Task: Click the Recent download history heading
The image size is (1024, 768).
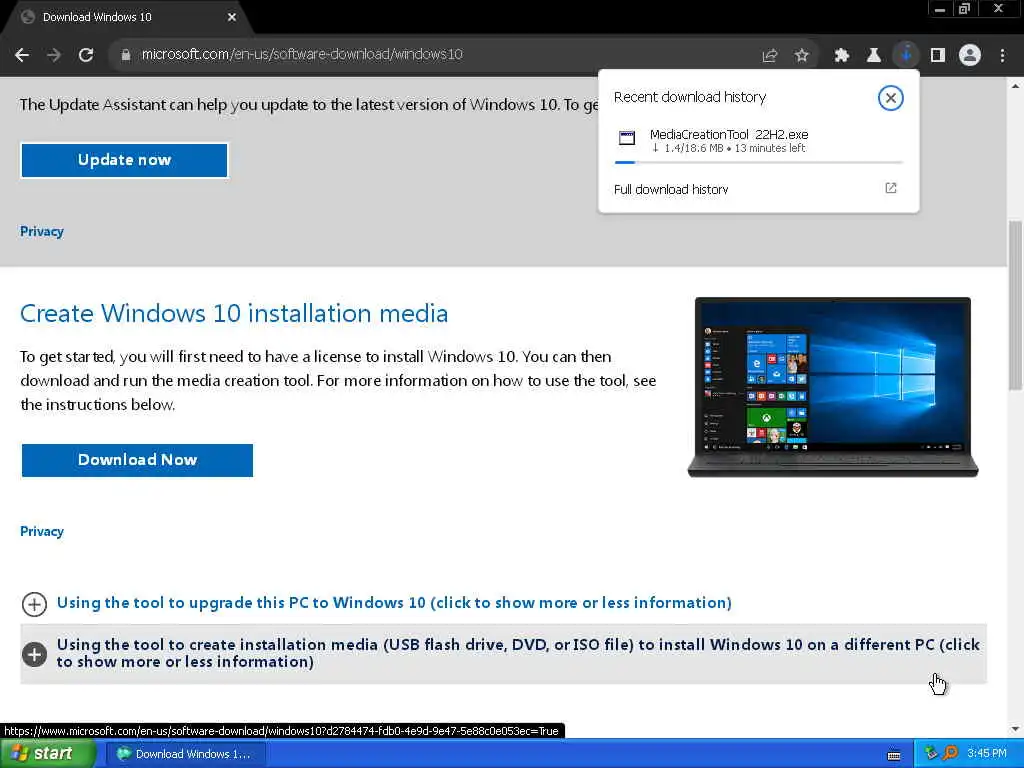Action: [x=690, y=97]
